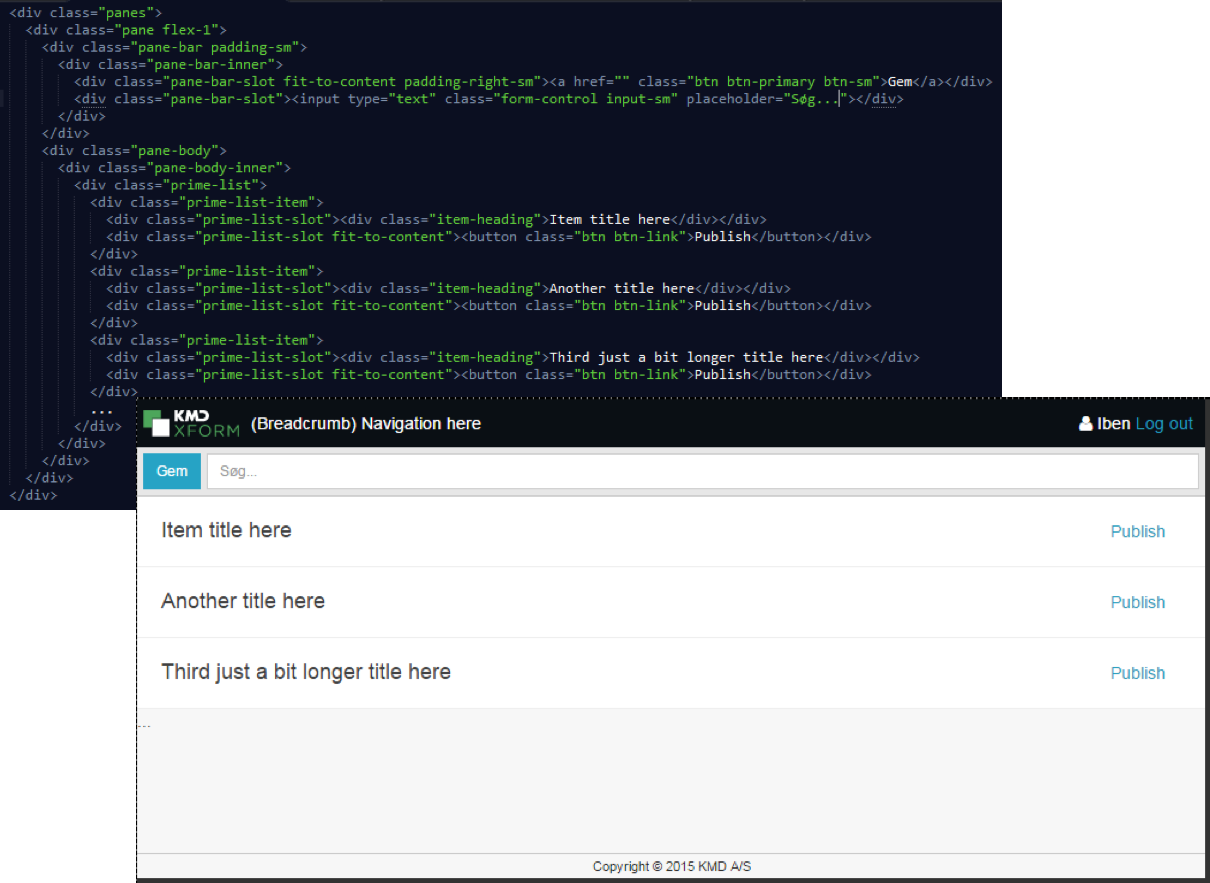This screenshot has width=1210, height=883.
Task: Select 'Another title here' list row heading
Action: click(x=243, y=602)
